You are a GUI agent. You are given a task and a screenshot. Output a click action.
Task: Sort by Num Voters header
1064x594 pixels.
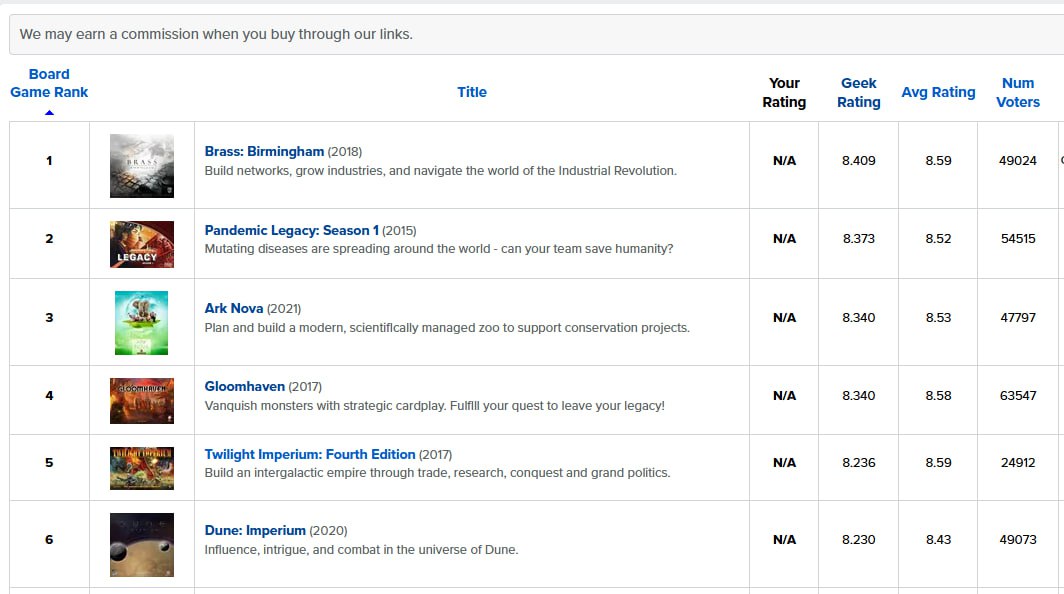pyautogui.click(x=1018, y=92)
